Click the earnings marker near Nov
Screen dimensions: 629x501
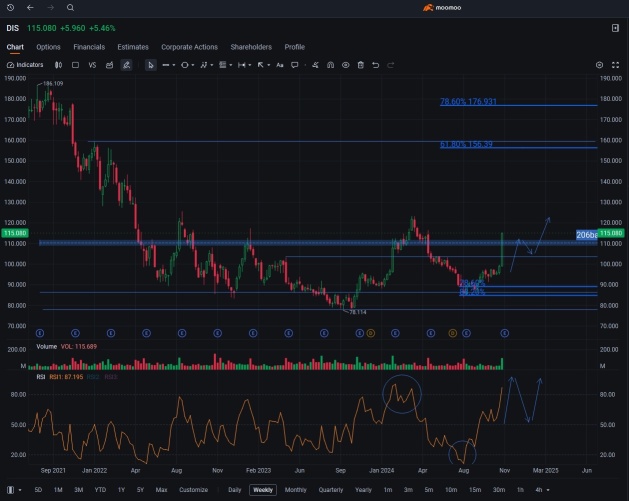tap(505, 333)
